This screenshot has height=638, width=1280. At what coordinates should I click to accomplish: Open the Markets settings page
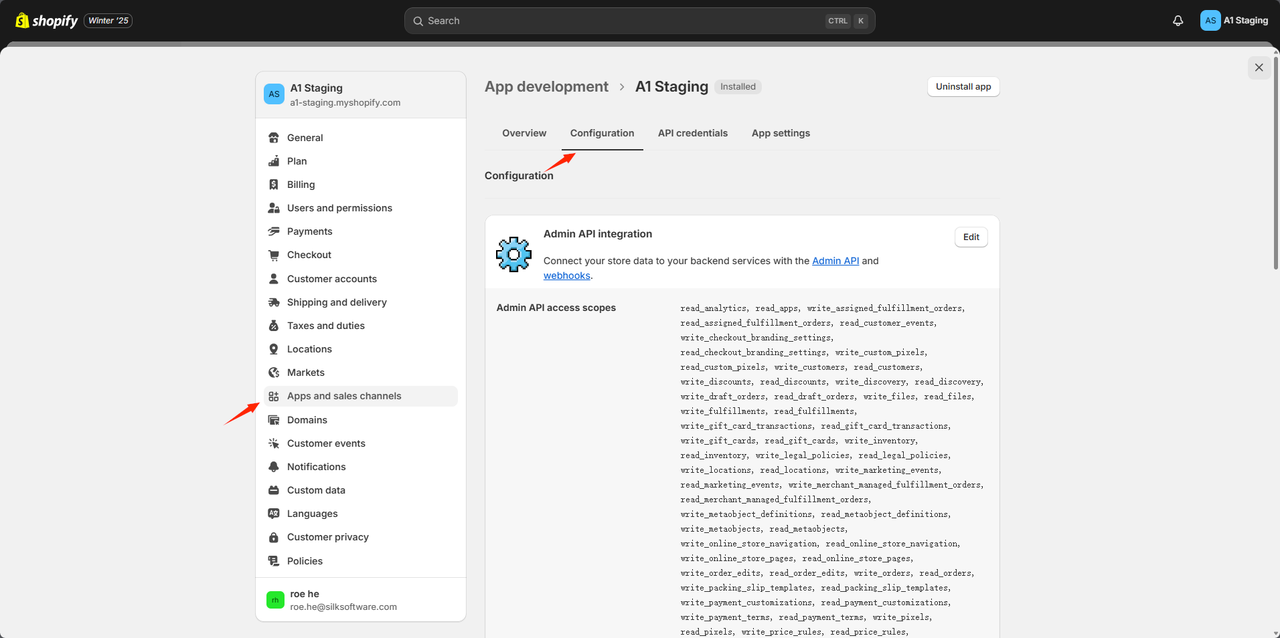pos(361,372)
